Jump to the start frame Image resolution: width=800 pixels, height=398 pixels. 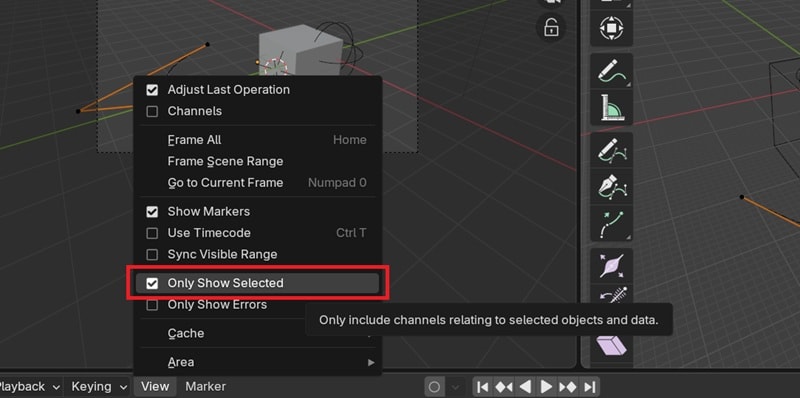click(x=483, y=387)
